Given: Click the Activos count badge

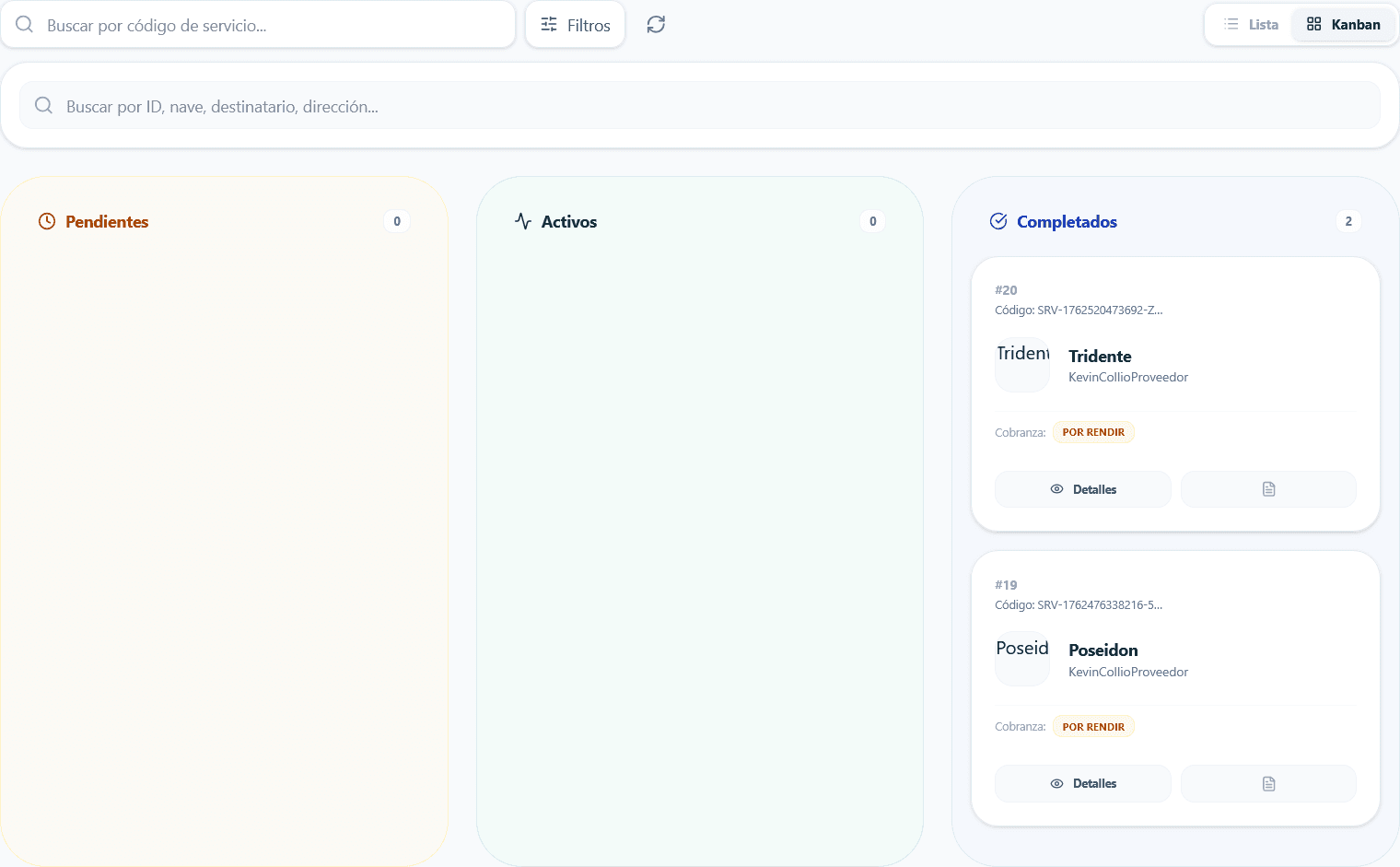Looking at the screenshot, I should pyautogui.click(x=873, y=221).
